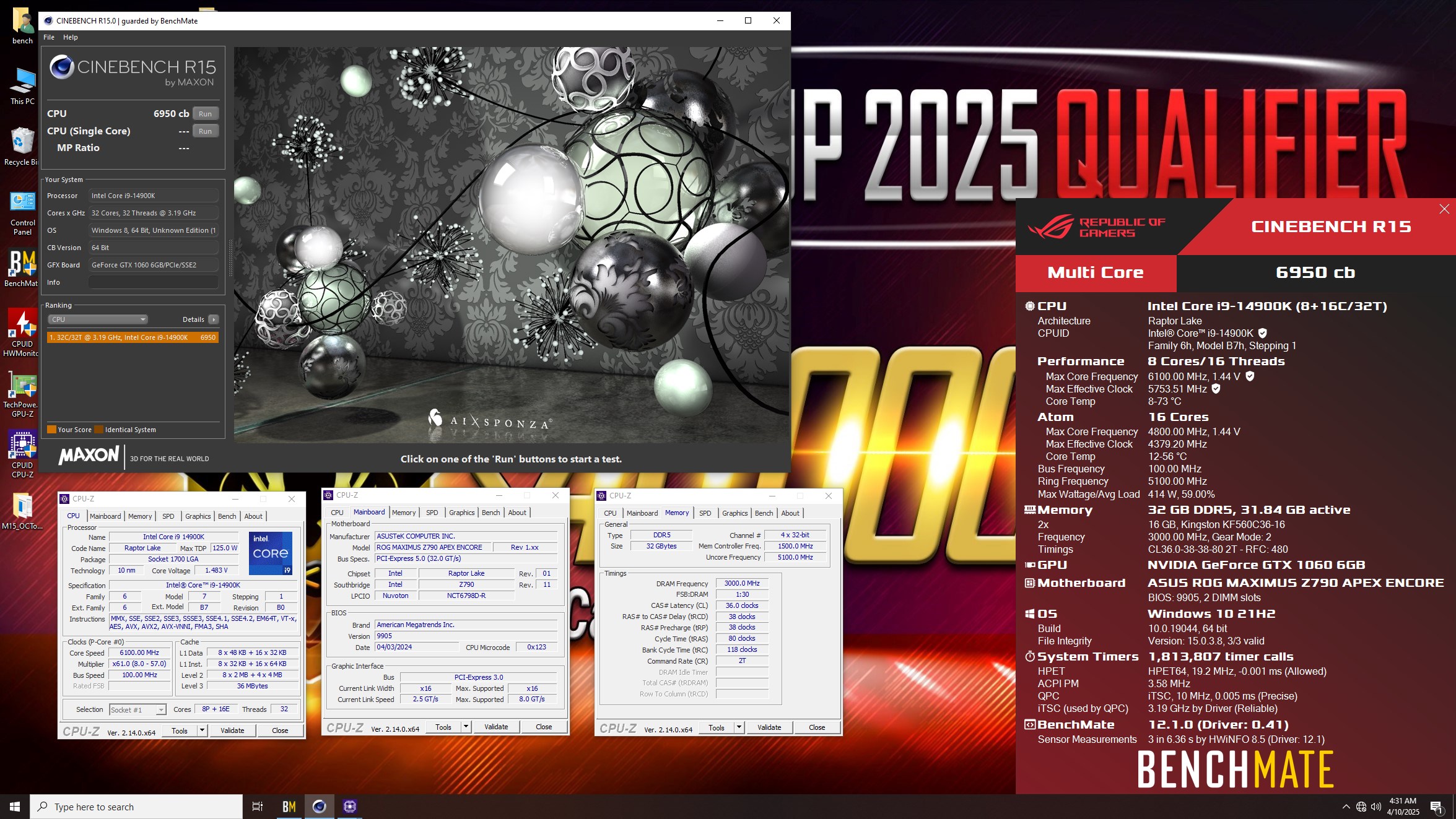This screenshot has height=819, width=1456.
Task: Click Validate in first CPU-Z window
Action: click(232, 730)
